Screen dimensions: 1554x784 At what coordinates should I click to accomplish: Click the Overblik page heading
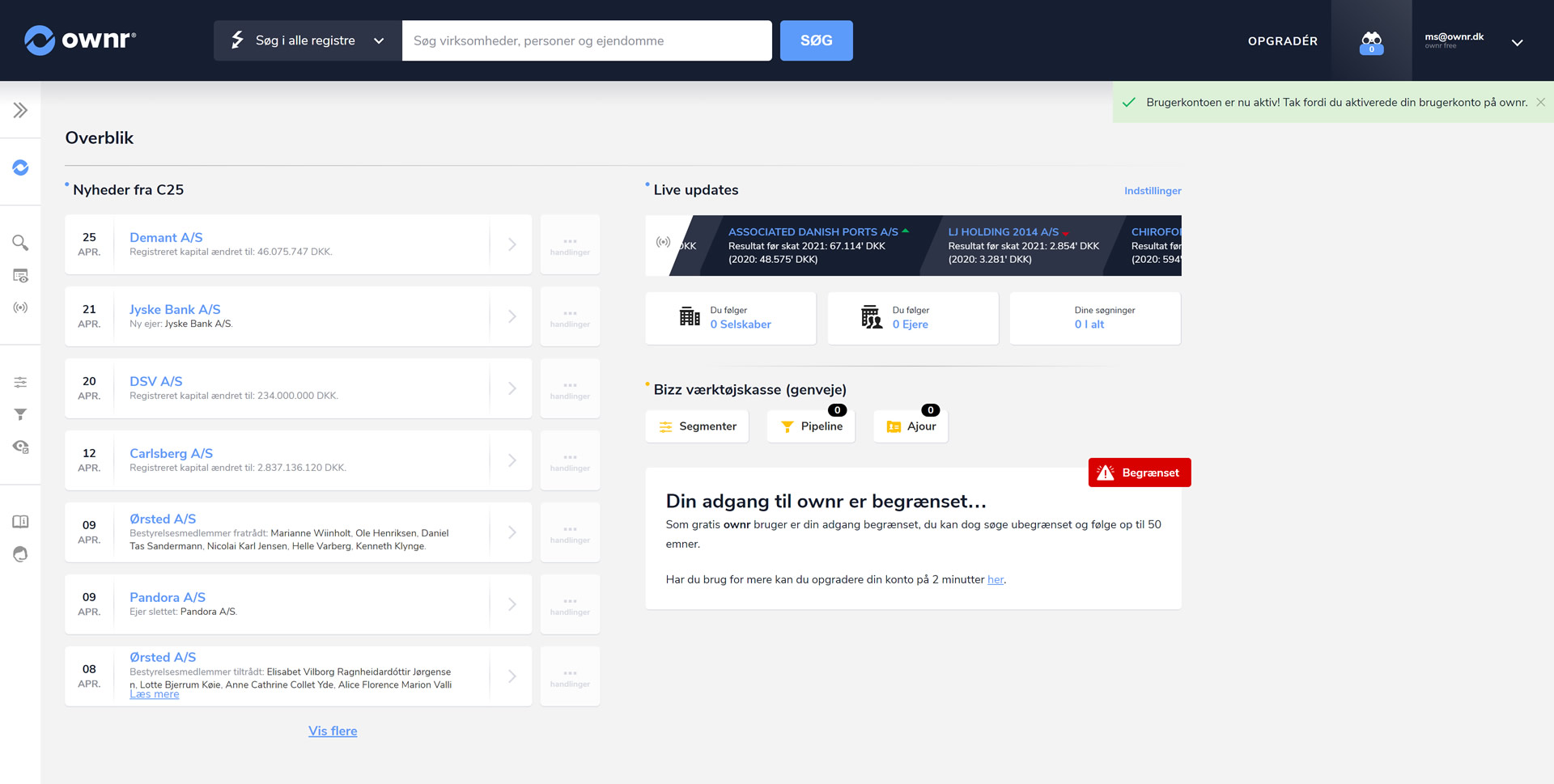coord(100,138)
